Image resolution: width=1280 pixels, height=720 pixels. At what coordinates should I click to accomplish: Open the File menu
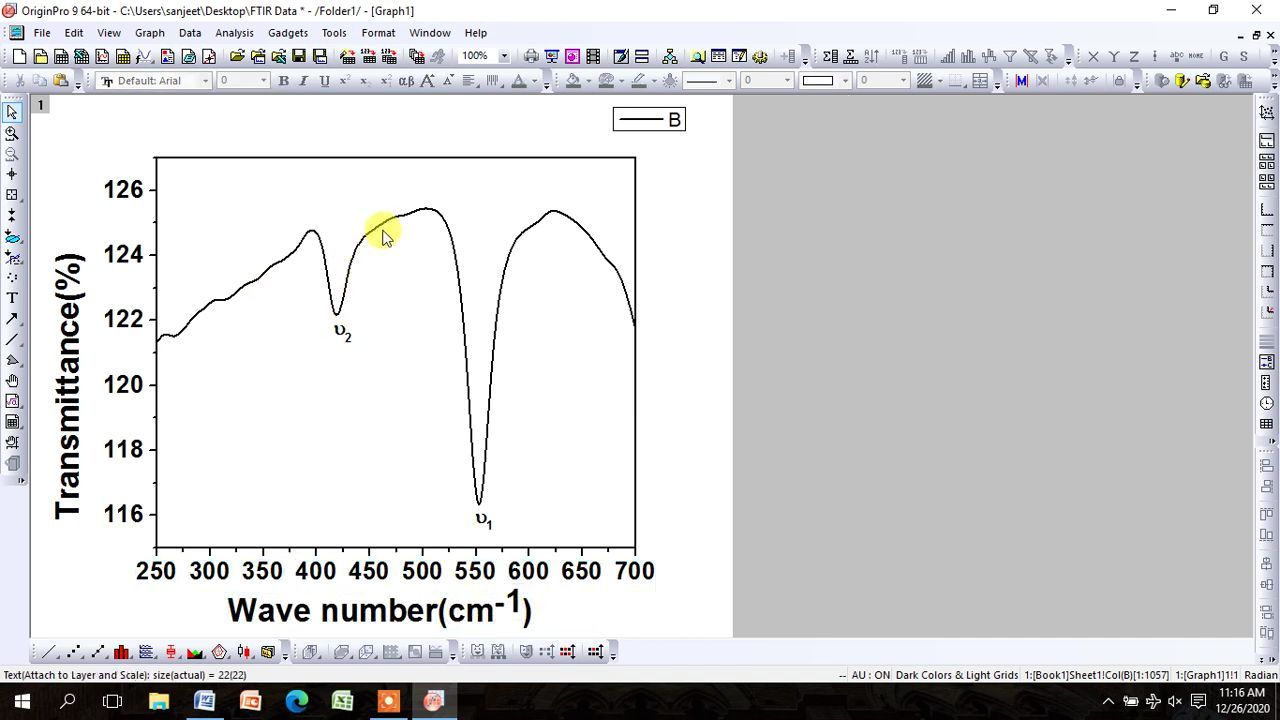click(x=42, y=33)
